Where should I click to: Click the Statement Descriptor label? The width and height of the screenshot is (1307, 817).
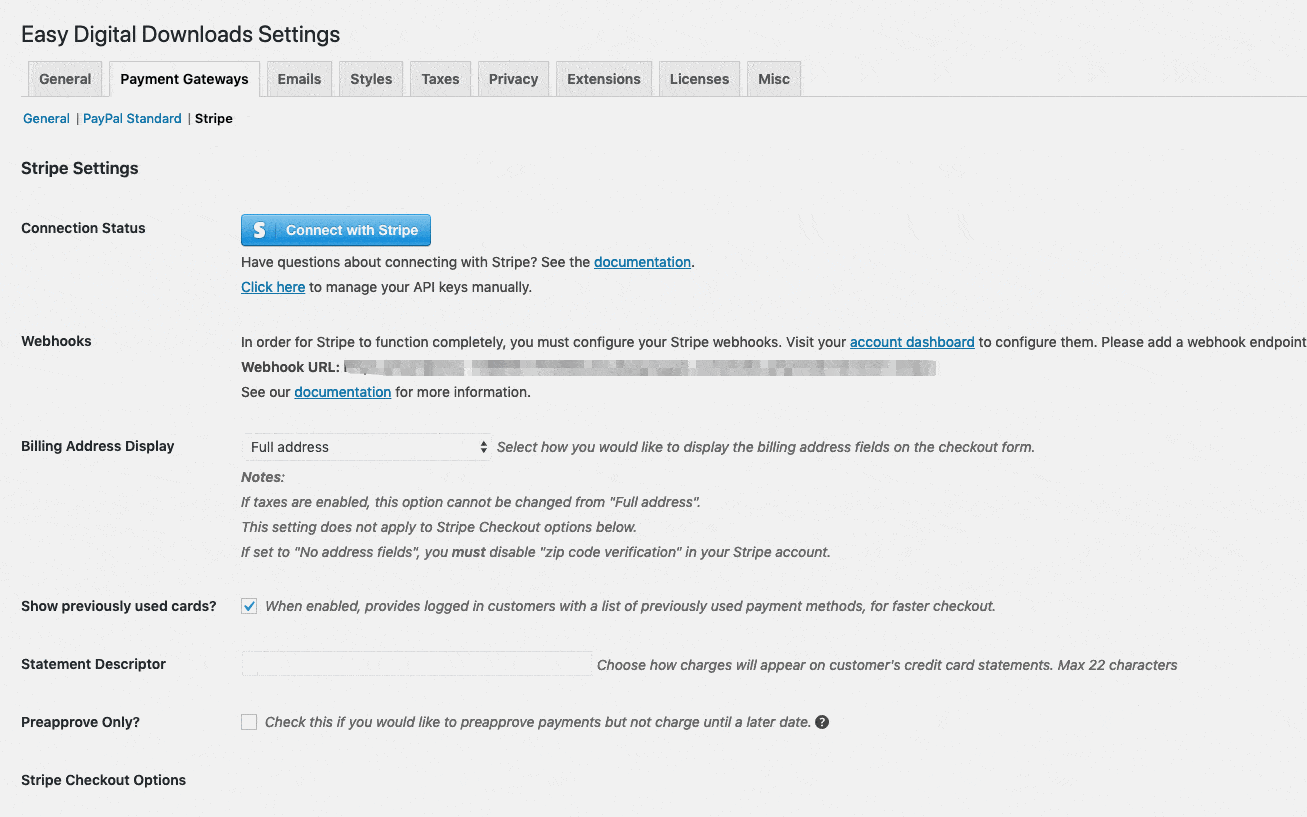tap(93, 664)
